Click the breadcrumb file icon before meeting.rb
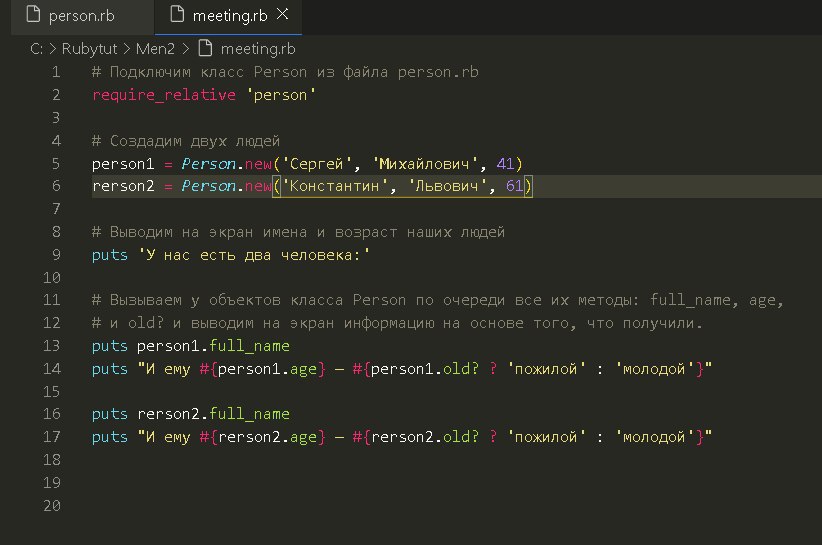Viewport: 822px width, 545px height. click(x=206, y=48)
